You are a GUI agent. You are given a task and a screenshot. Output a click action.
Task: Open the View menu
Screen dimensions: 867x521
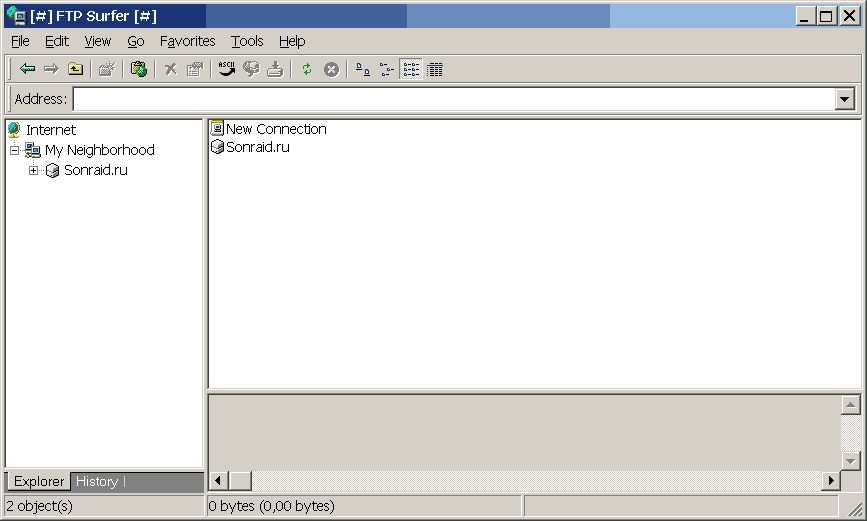tap(97, 41)
